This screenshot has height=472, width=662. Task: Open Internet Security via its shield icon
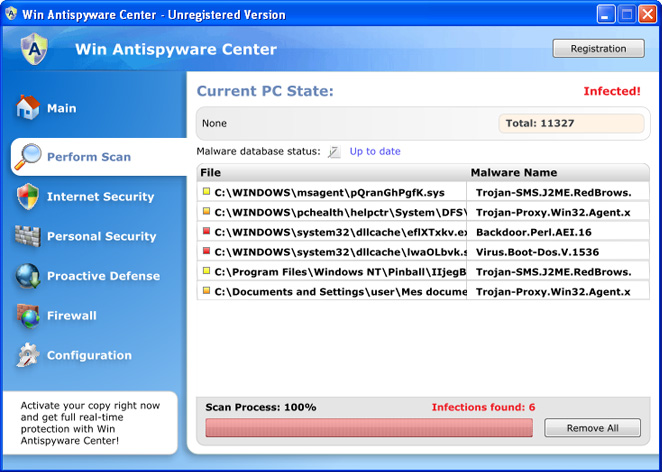[x=28, y=196]
